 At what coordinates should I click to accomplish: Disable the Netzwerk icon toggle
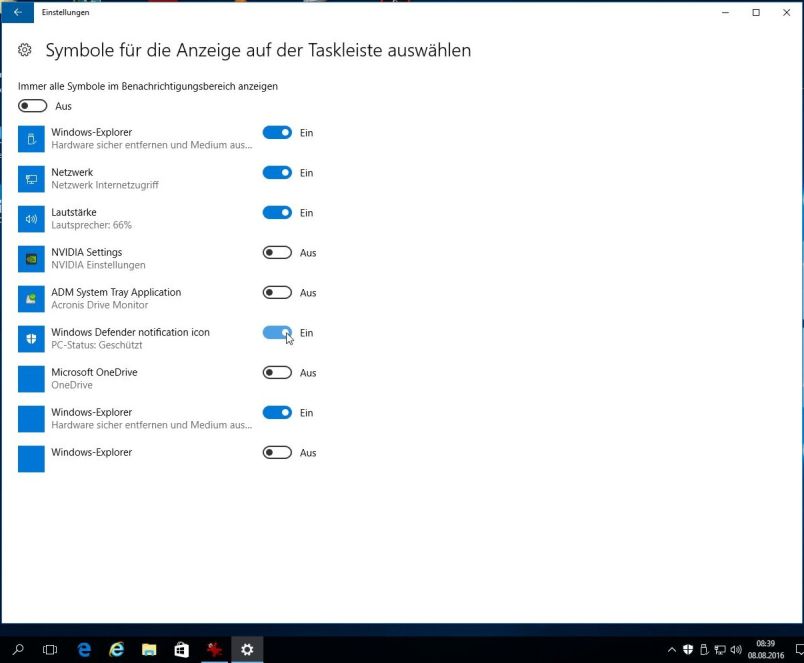coord(277,173)
